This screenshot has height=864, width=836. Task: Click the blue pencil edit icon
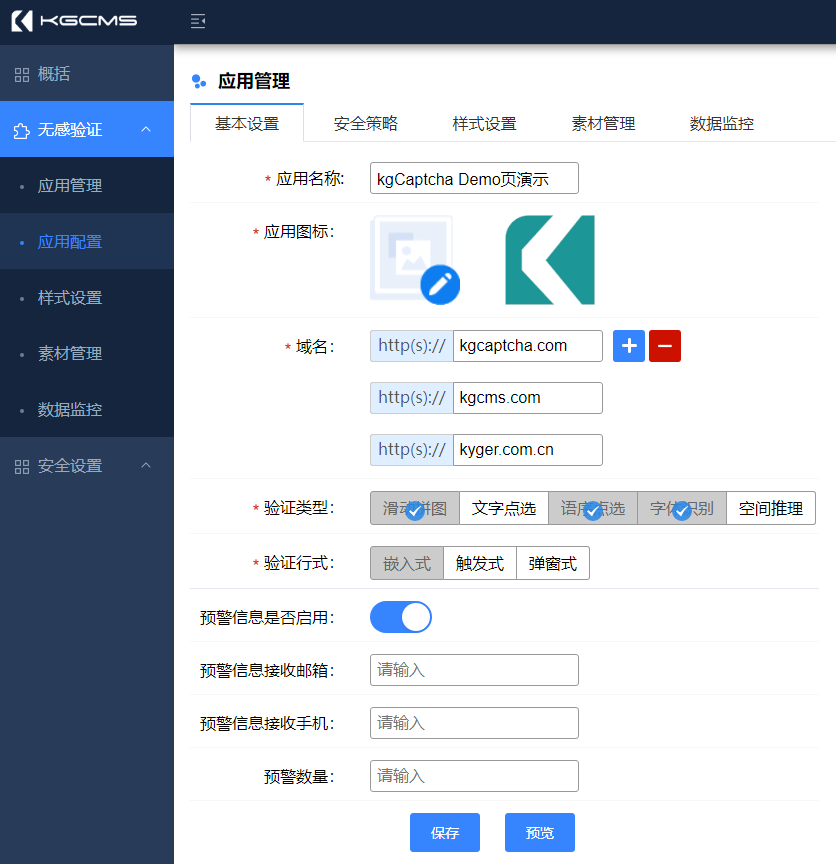(440, 285)
